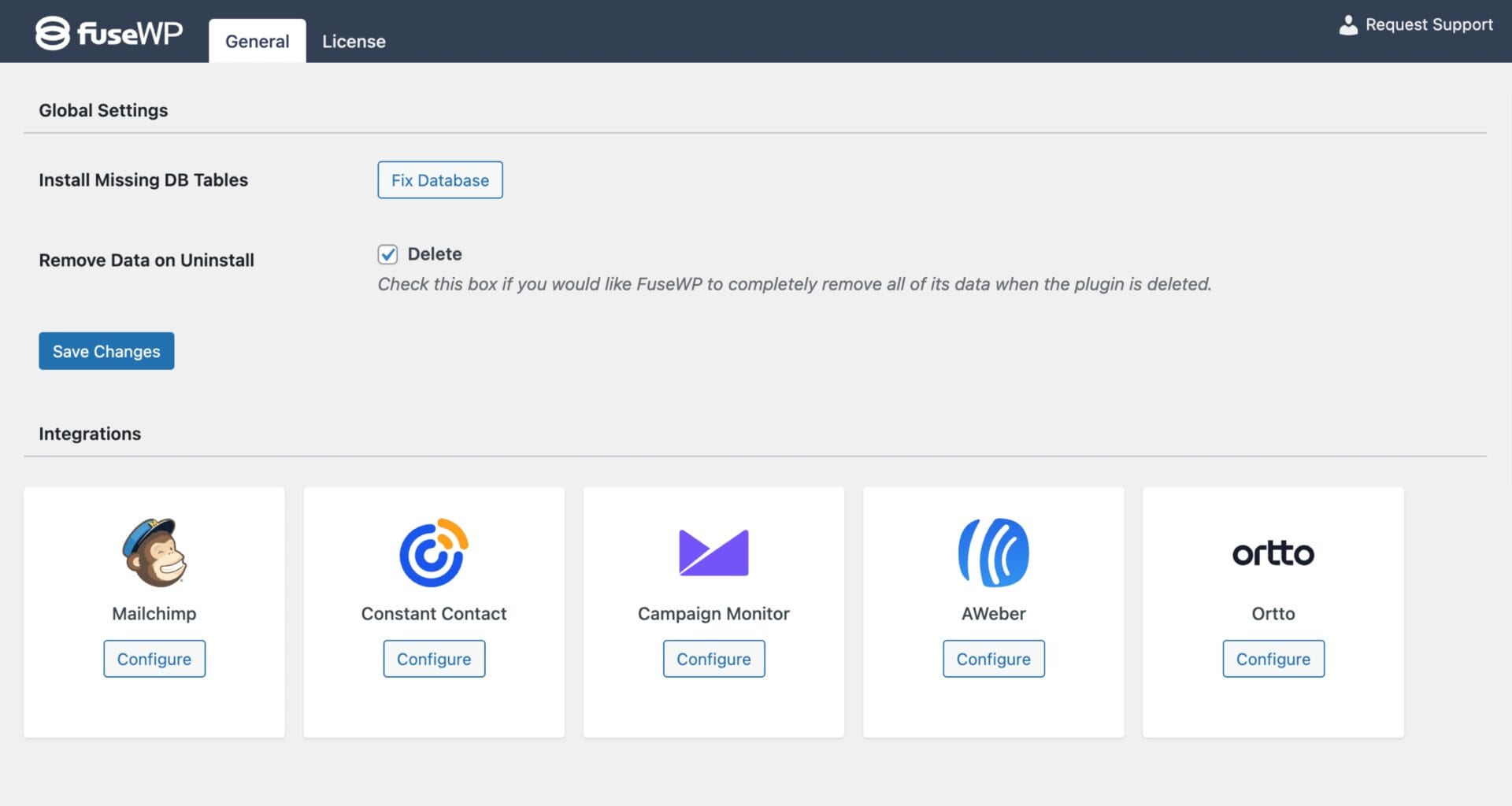This screenshot has width=1512, height=806.
Task: Click the Integrations heading
Action: pos(90,434)
